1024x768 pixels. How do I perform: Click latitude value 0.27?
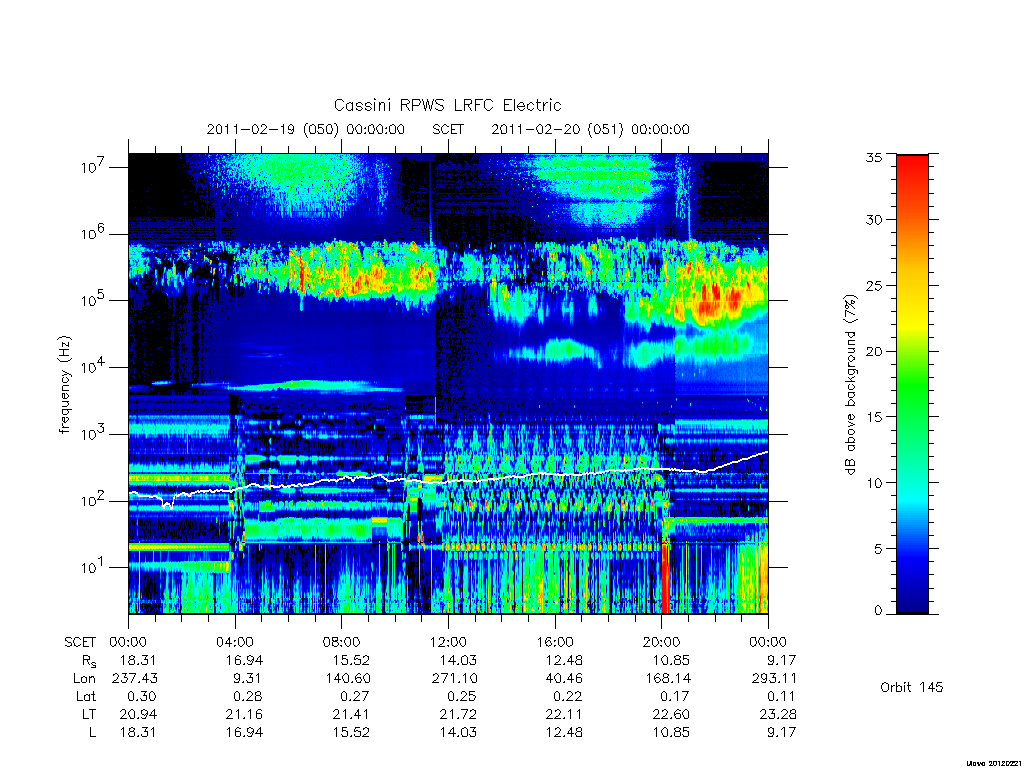[355, 696]
